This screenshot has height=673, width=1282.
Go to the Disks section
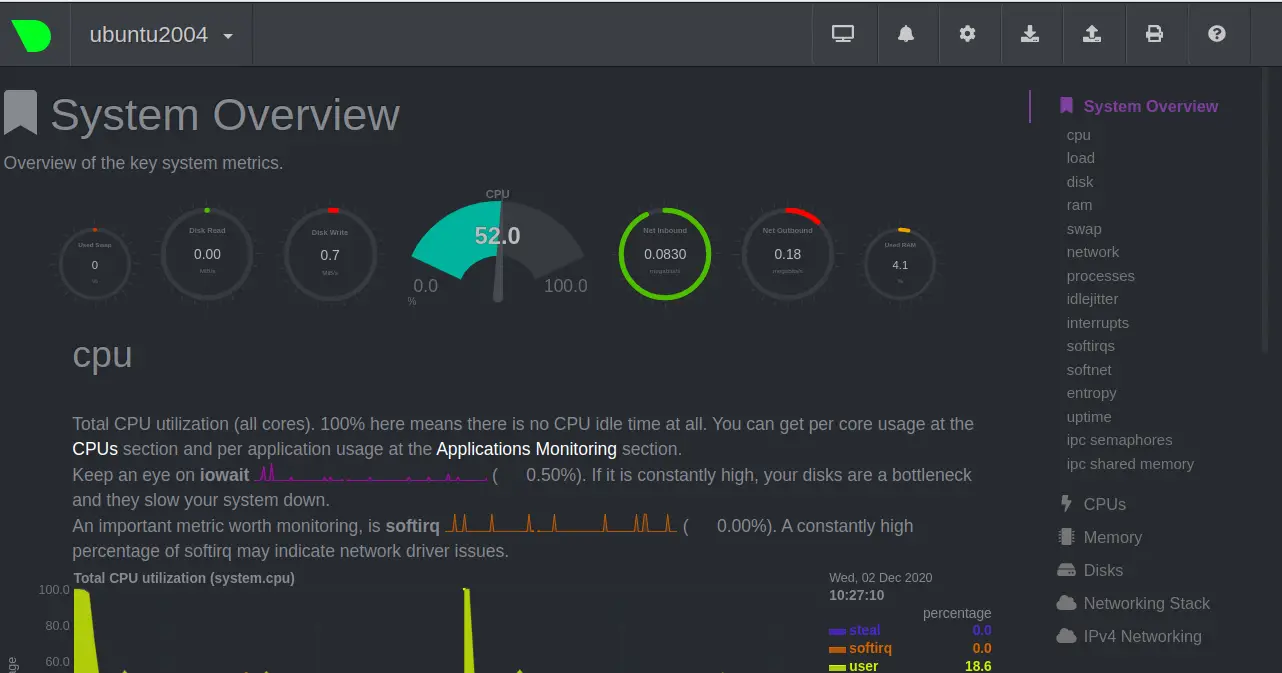[1104, 570]
